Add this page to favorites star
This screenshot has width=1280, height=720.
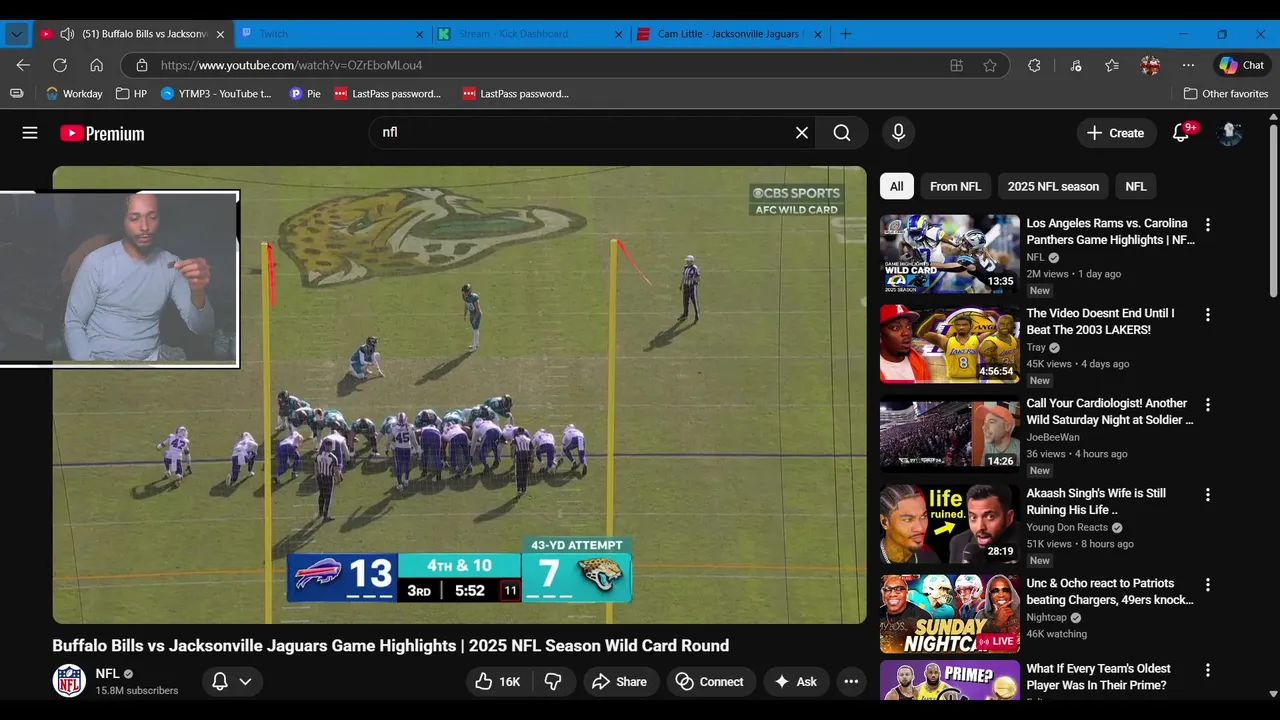coord(990,65)
